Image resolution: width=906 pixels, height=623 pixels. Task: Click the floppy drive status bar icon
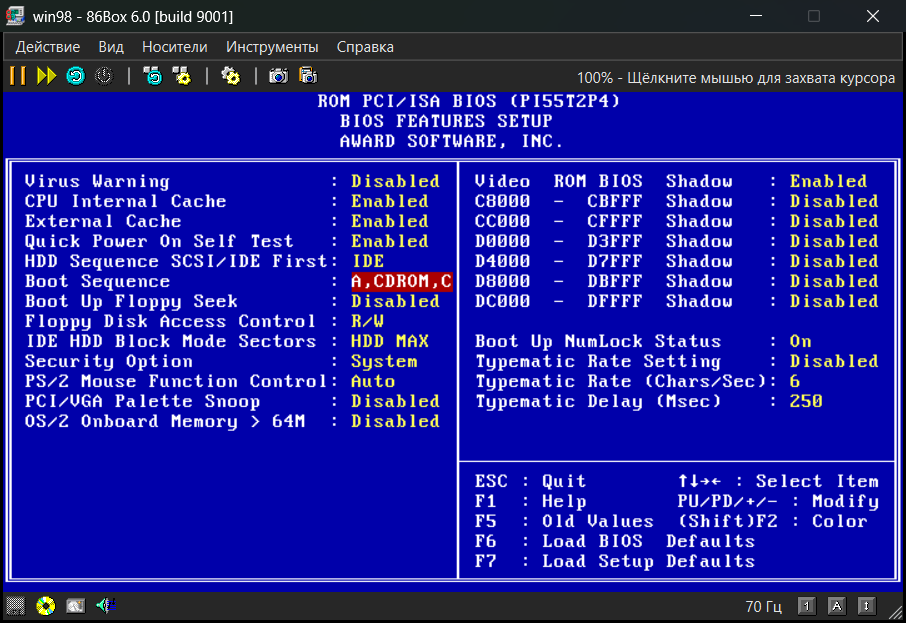click(16, 606)
